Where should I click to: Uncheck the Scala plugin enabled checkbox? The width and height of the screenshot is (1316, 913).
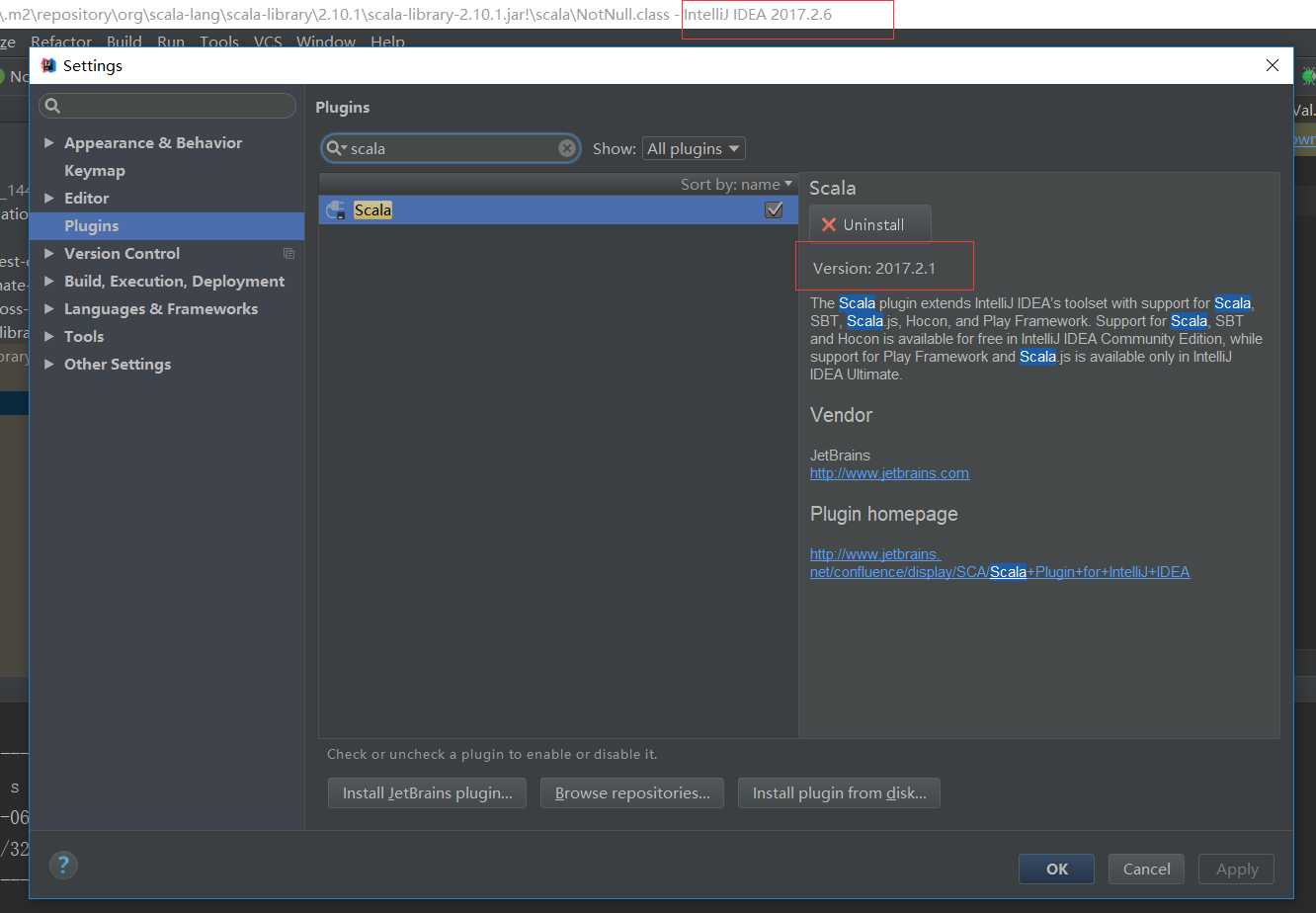[774, 209]
